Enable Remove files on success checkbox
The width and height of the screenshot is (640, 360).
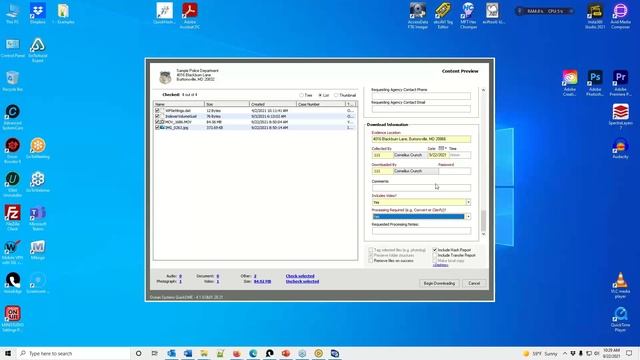(x=371, y=260)
